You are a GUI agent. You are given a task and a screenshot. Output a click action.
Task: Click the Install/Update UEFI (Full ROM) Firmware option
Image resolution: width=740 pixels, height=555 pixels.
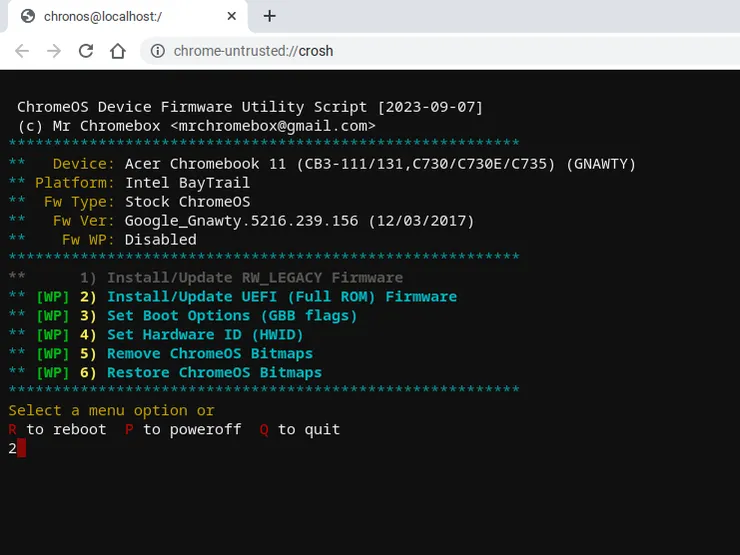click(281, 297)
